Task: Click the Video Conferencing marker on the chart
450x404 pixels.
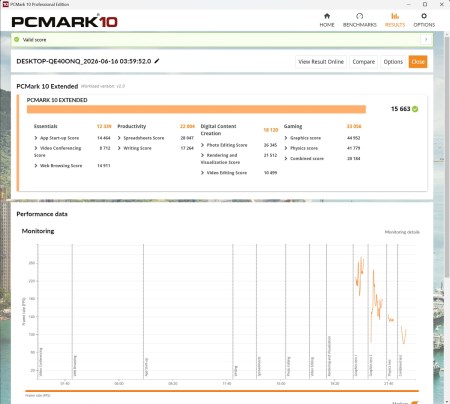Action: tap(41, 362)
